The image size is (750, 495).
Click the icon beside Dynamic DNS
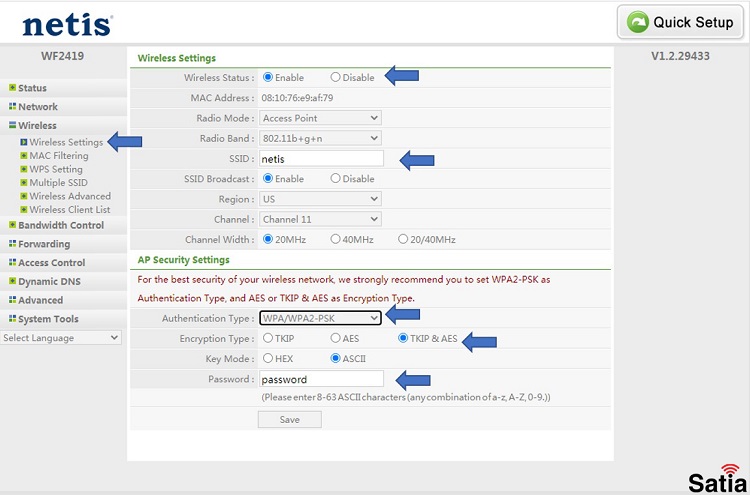[12, 281]
